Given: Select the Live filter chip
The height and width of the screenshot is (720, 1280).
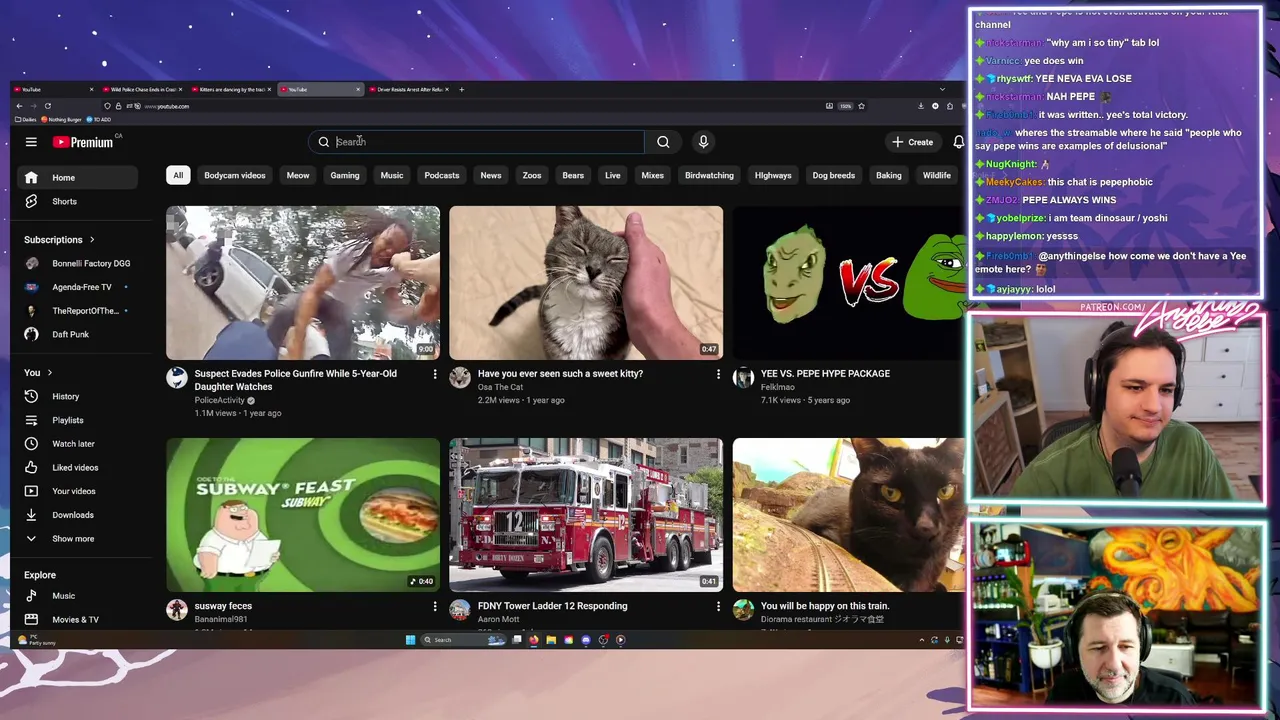Looking at the screenshot, I should 613,175.
